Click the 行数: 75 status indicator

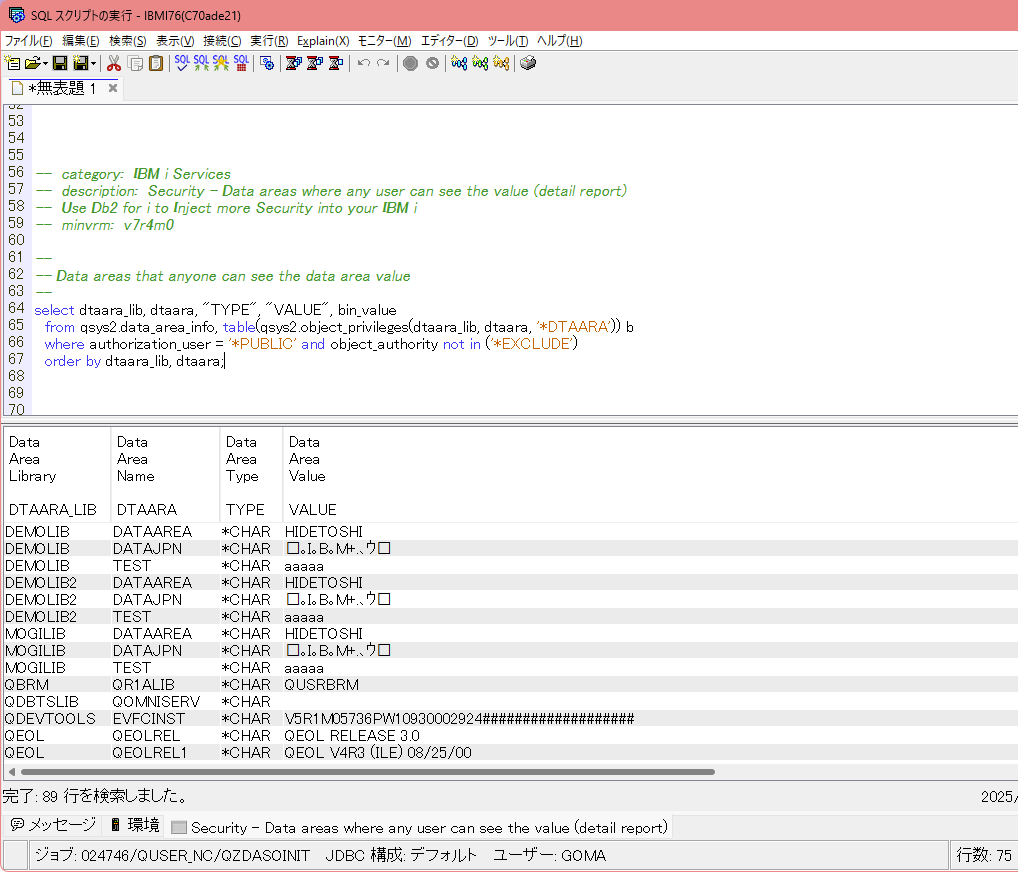(984, 855)
